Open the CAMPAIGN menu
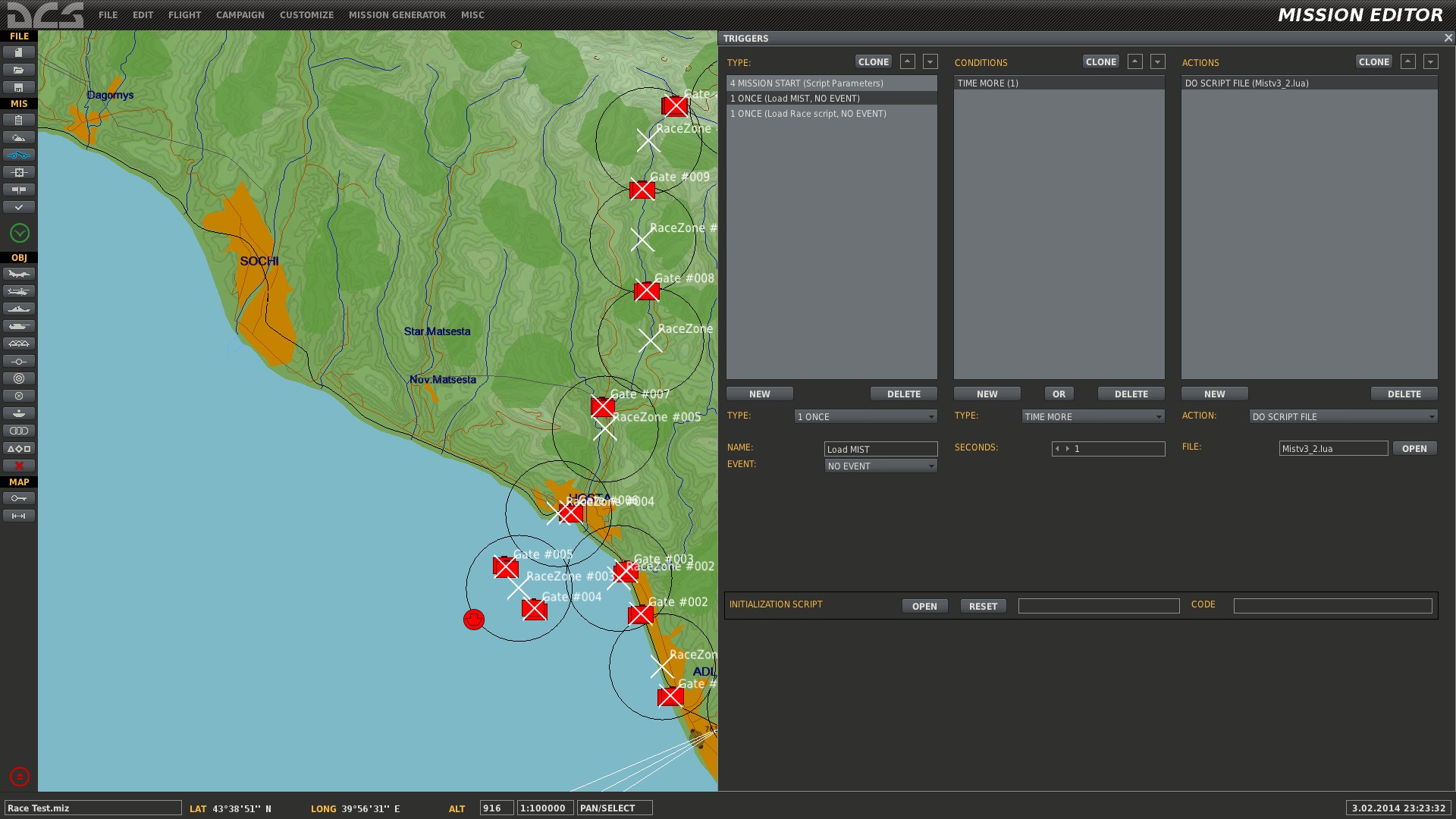1456x819 pixels. tap(240, 14)
